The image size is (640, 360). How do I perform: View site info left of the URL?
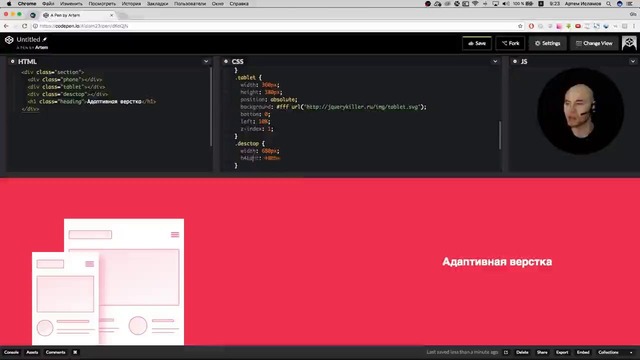35,26
